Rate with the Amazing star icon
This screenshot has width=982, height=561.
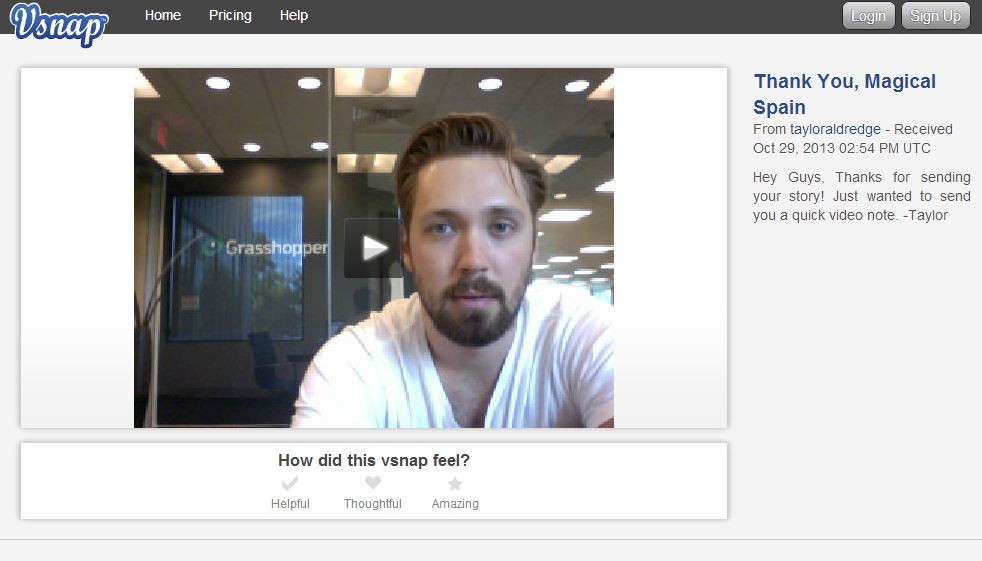455,484
